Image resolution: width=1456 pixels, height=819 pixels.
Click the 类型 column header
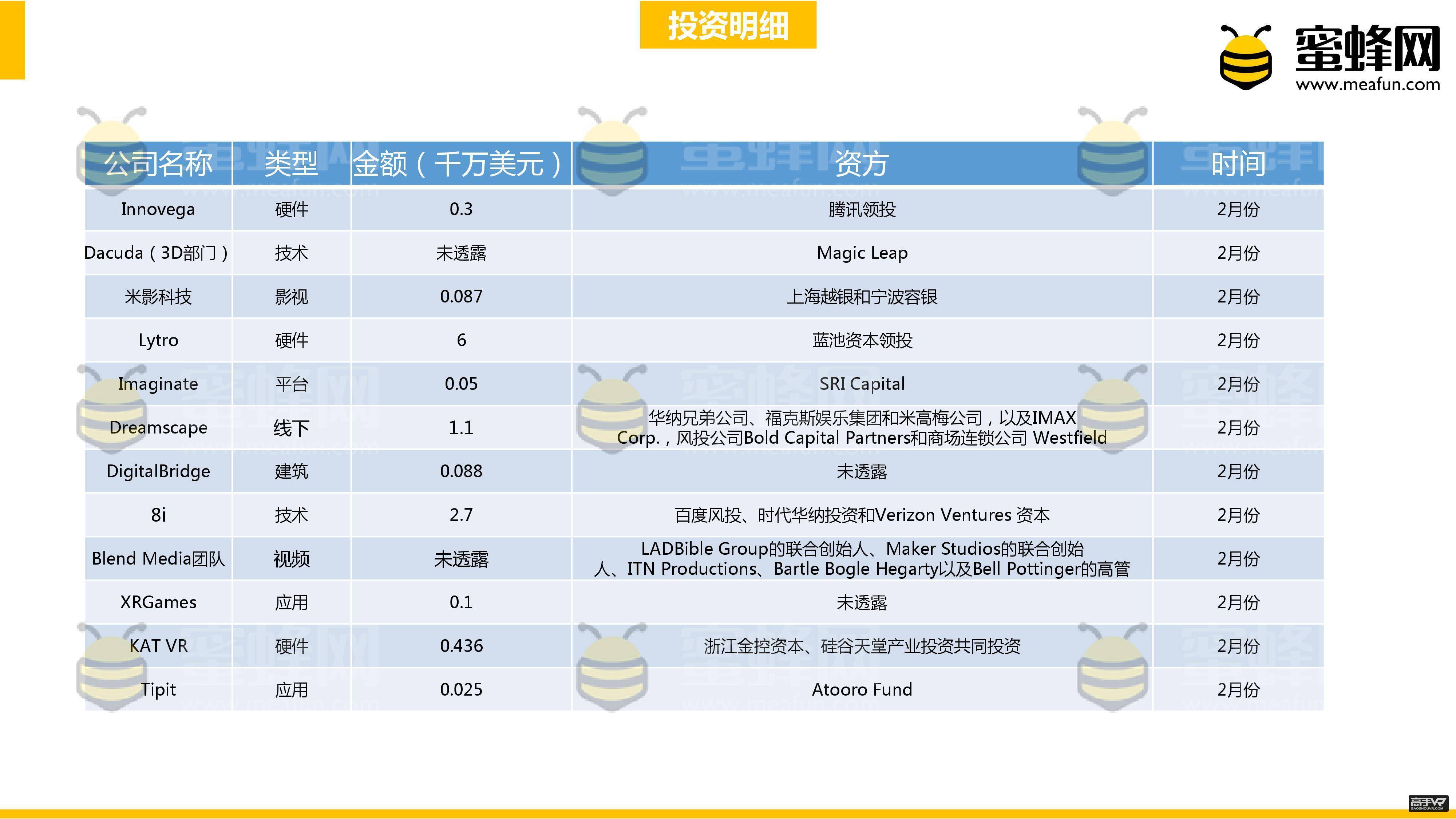tap(291, 163)
